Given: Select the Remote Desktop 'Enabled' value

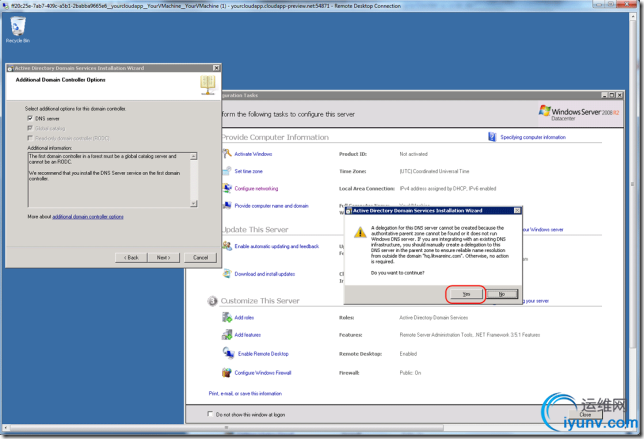Looking at the screenshot, I should pos(408,354).
